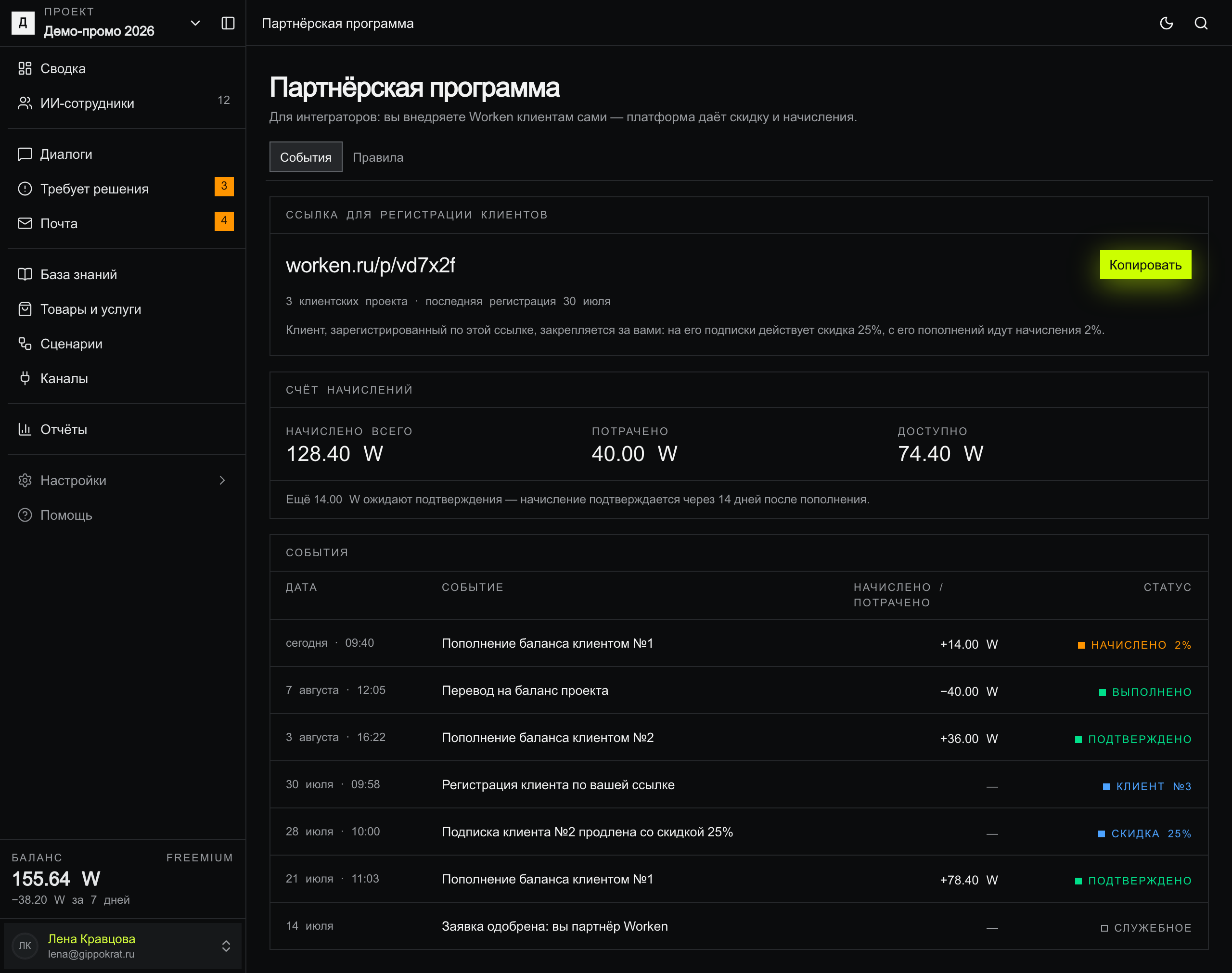1232x973 pixels.
Task: Click the База знаний book icon
Action: point(25,275)
